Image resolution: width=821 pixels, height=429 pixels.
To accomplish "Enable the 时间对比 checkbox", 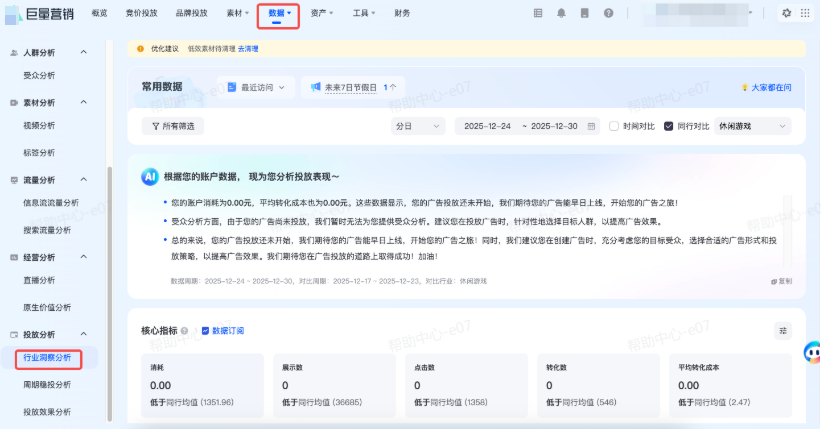I will pyautogui.click(x=614, y=126).
